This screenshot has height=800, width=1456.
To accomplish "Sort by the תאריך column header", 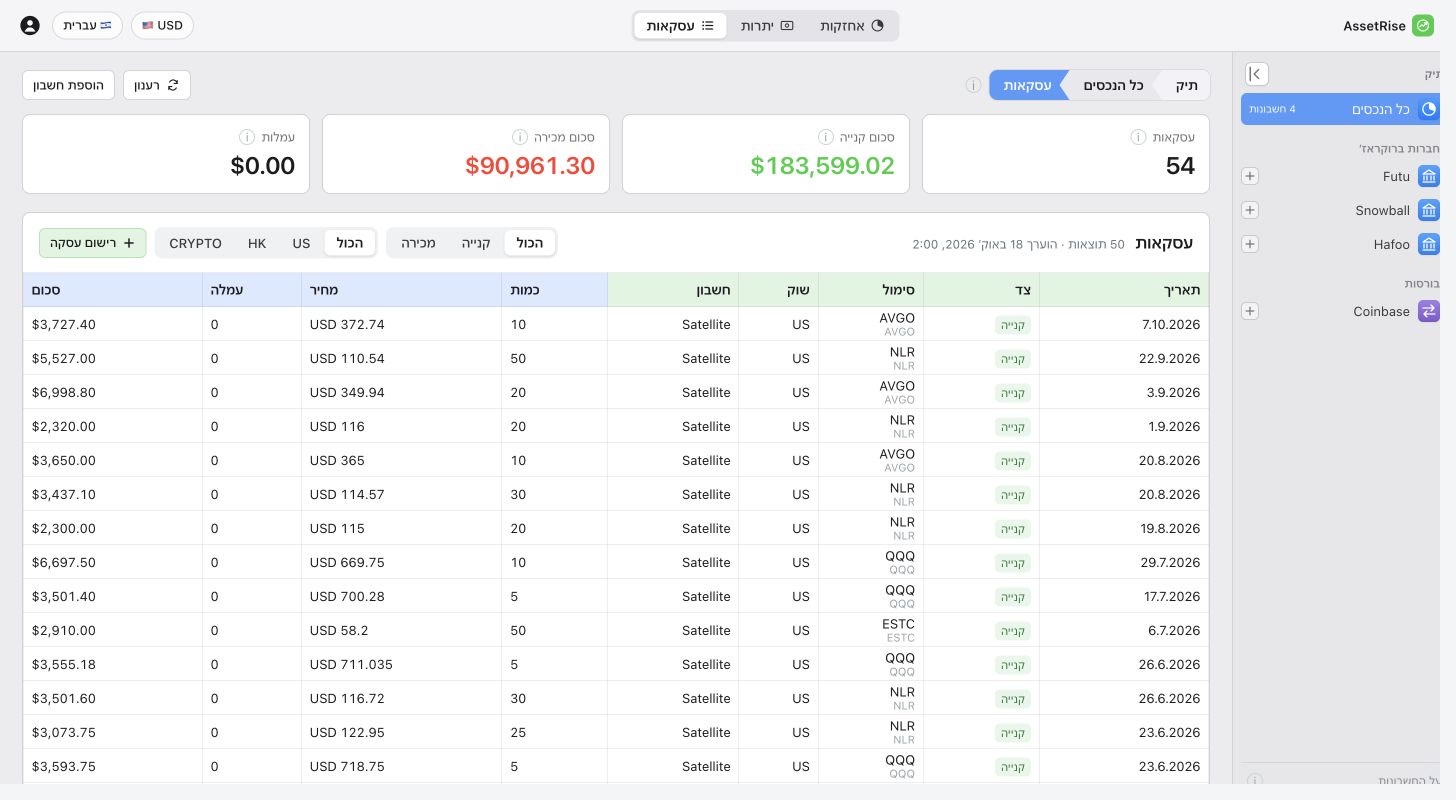I will pyautogui.click(x=1124, y=290).
